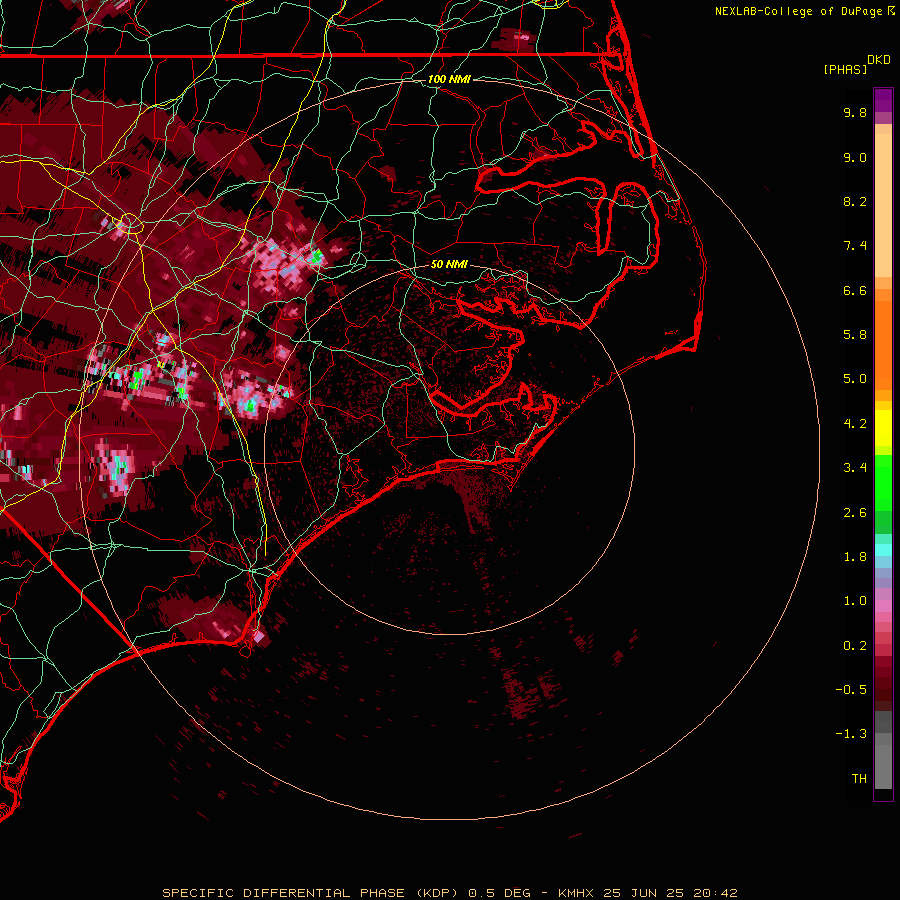Click the 3.4 scale label

pyautogui.click(x=855, y=468)
